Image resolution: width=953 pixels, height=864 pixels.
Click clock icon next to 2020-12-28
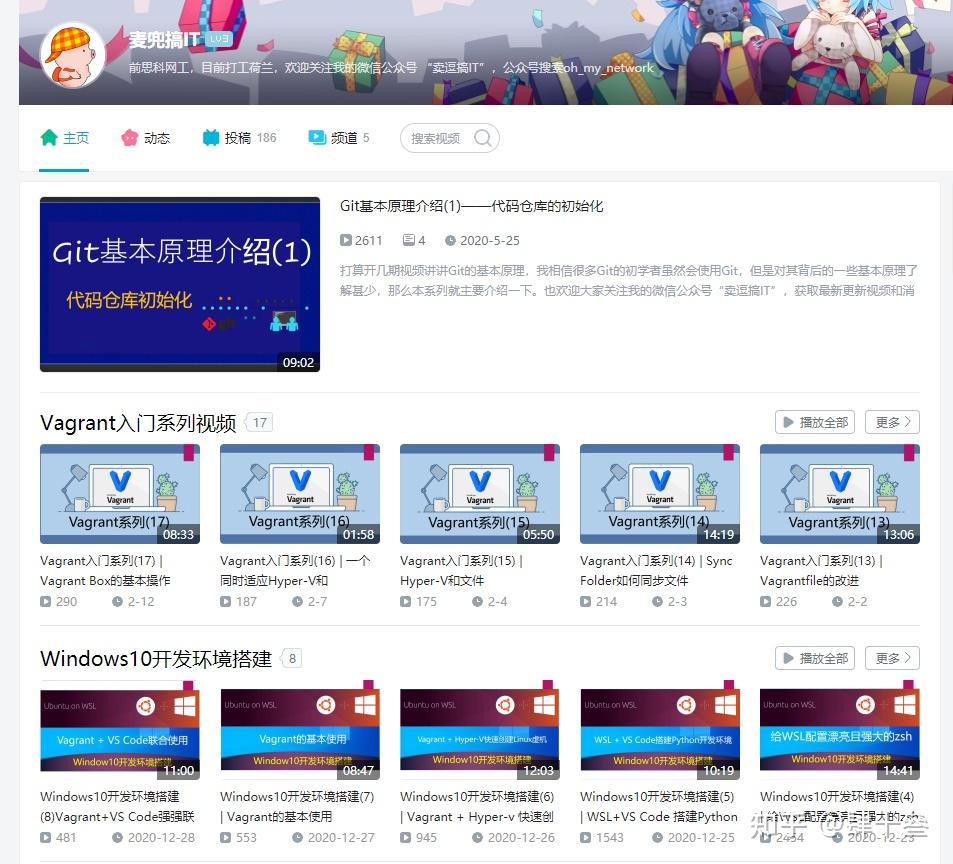point(117,837)
